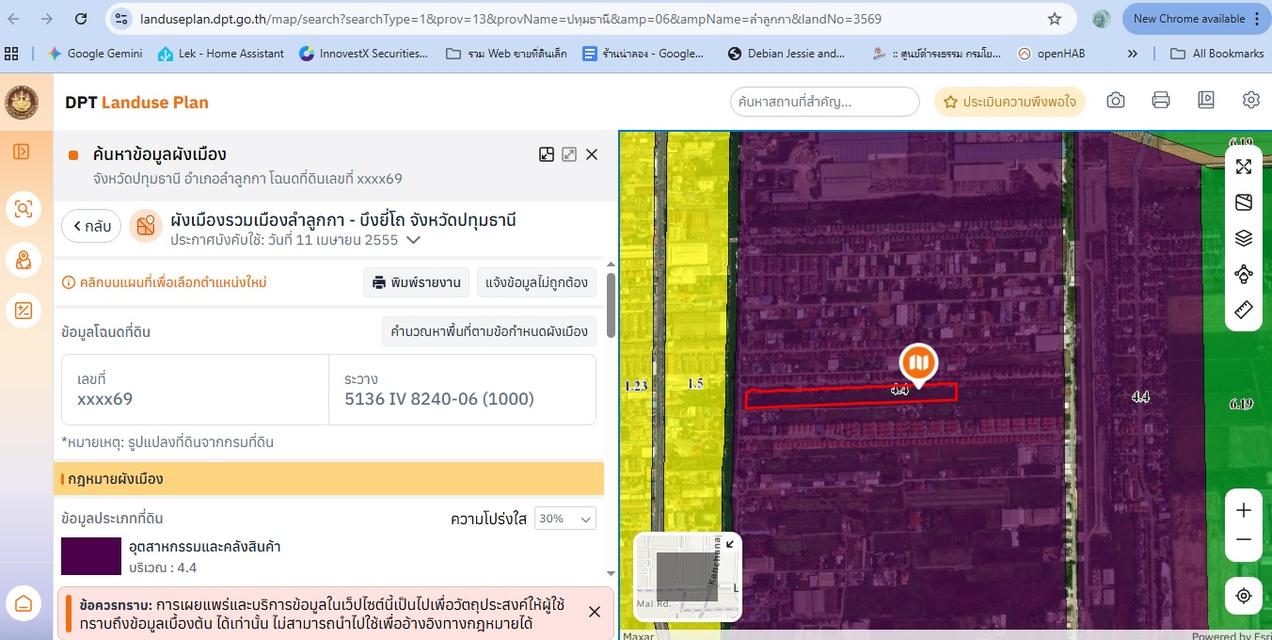This screenshot has width=1272, height=640.
Task: Open the transparency 30% dropdown
Action: 565,518
